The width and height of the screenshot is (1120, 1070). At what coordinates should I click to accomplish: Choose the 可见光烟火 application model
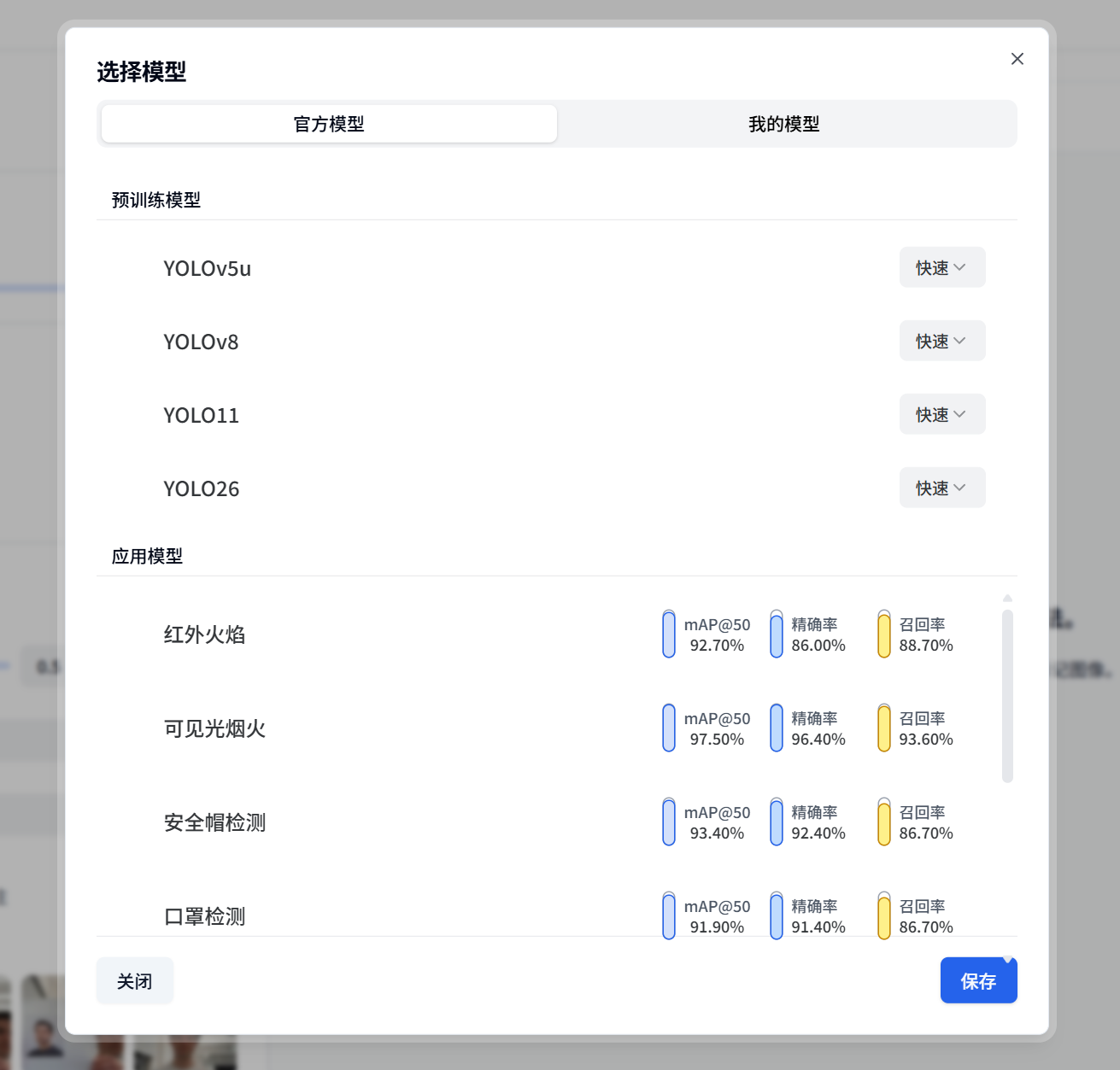214,728
